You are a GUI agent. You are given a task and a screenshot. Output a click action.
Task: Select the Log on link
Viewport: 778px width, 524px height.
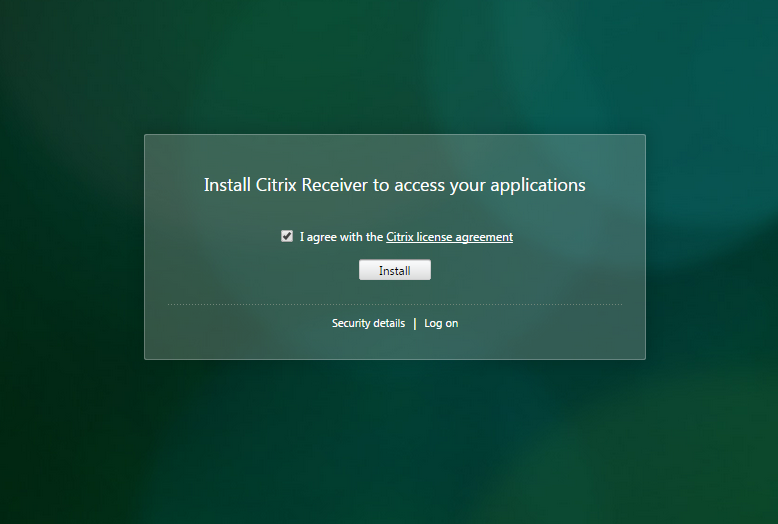441,323
